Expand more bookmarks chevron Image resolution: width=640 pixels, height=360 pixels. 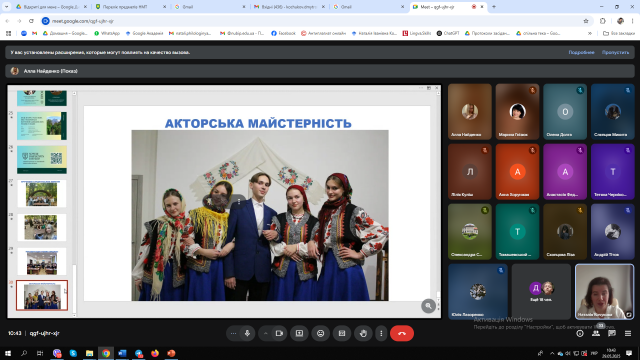590,33
